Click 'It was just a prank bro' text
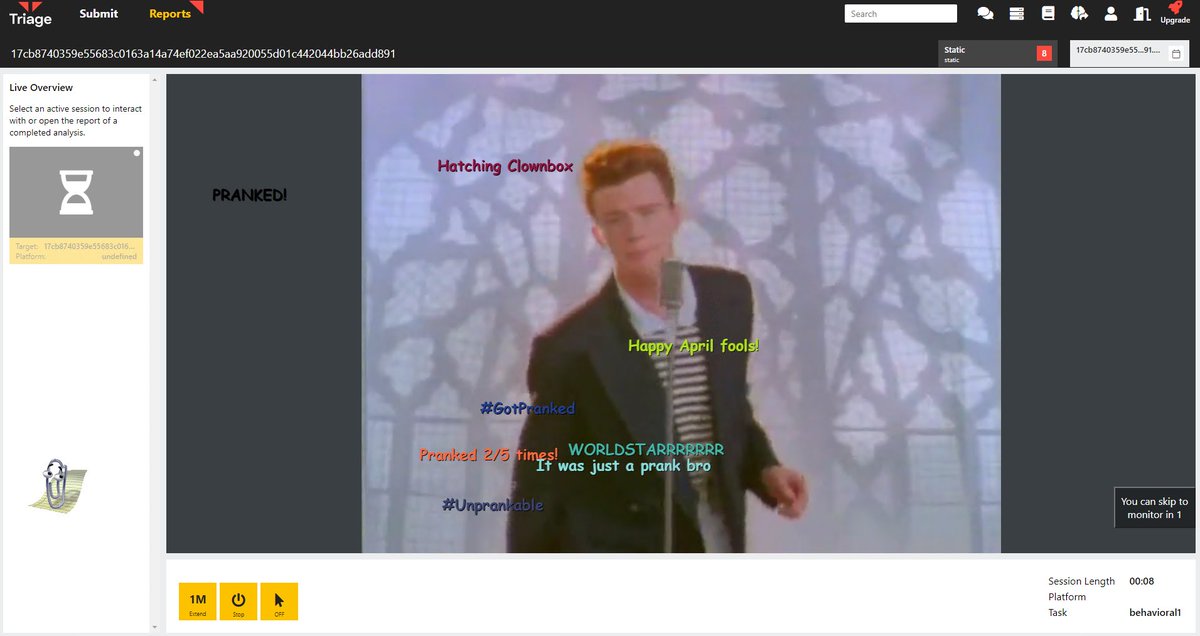Image resolution: width=1200 pixels, height=636 pixels. (623, 466)
